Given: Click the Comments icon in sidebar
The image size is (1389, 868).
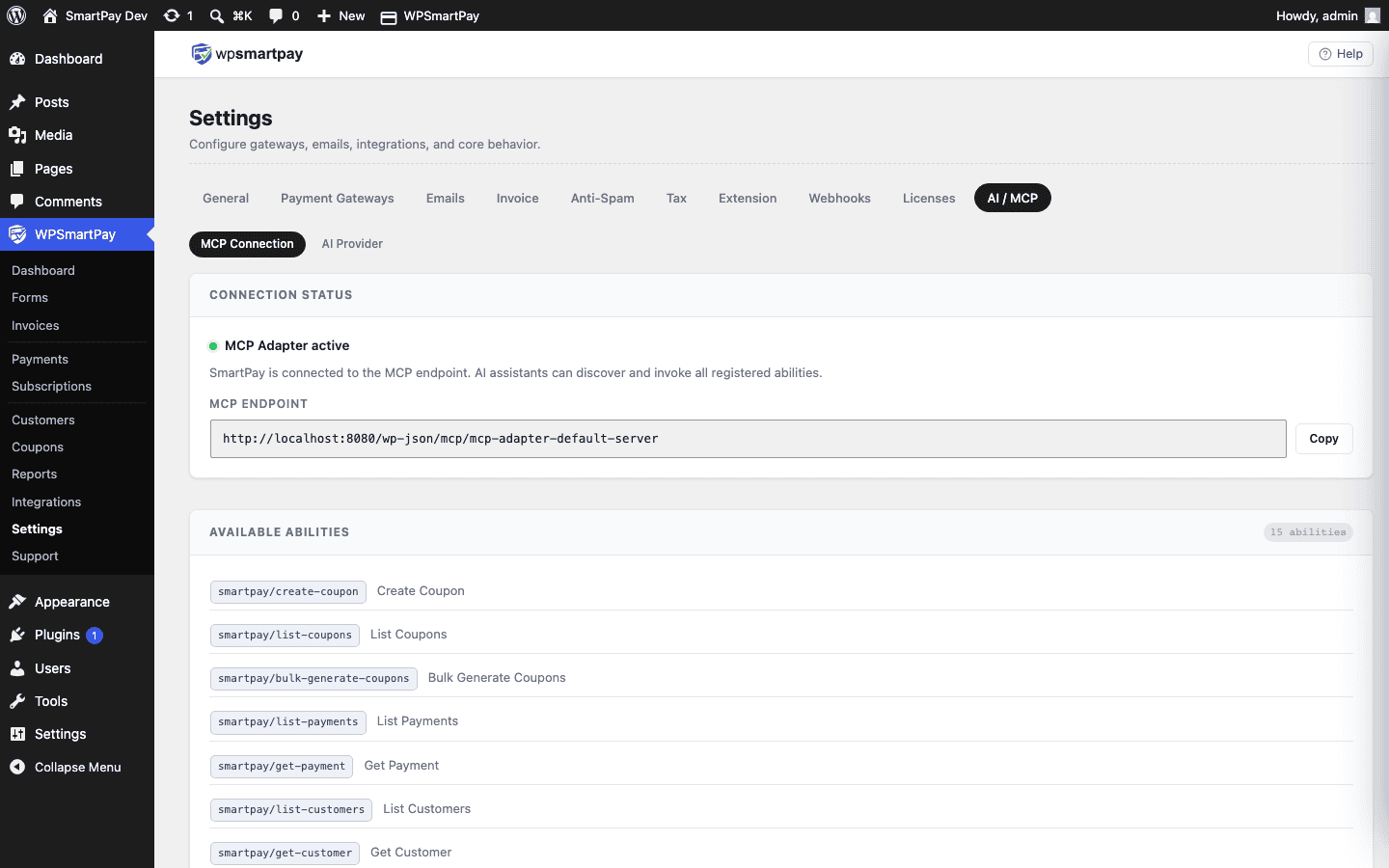Looking at the screenshot, I should click(x=17, y=202).
